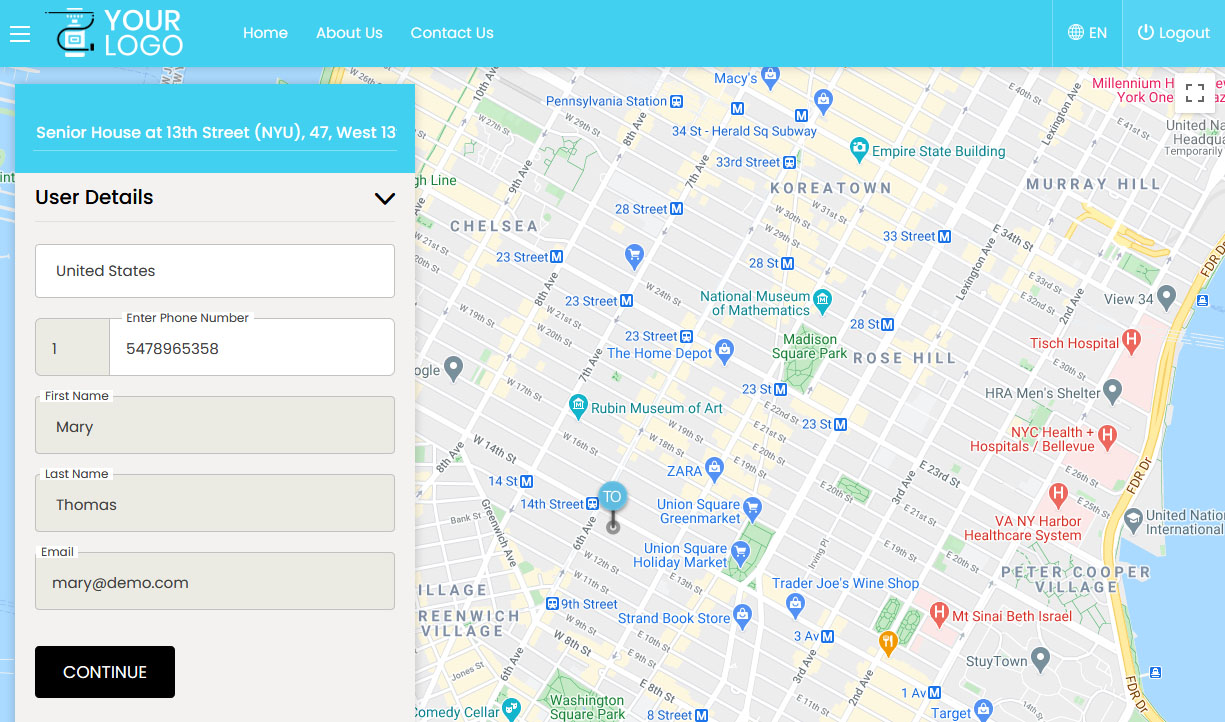
Task: Click the 33 Street subway icon
Action: (x=944, y=236)
